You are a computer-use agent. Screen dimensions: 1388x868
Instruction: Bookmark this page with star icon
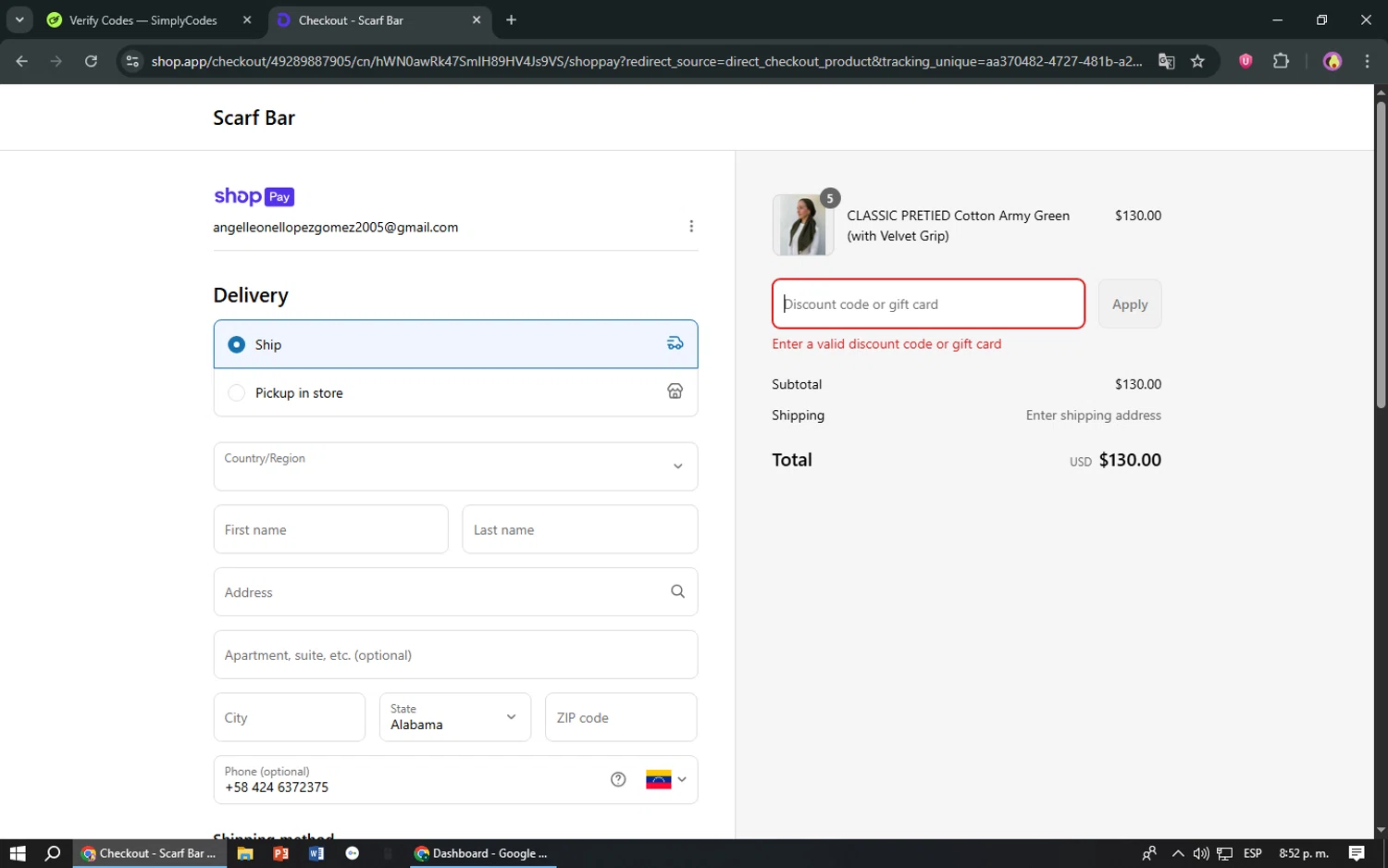point(1197,61)
